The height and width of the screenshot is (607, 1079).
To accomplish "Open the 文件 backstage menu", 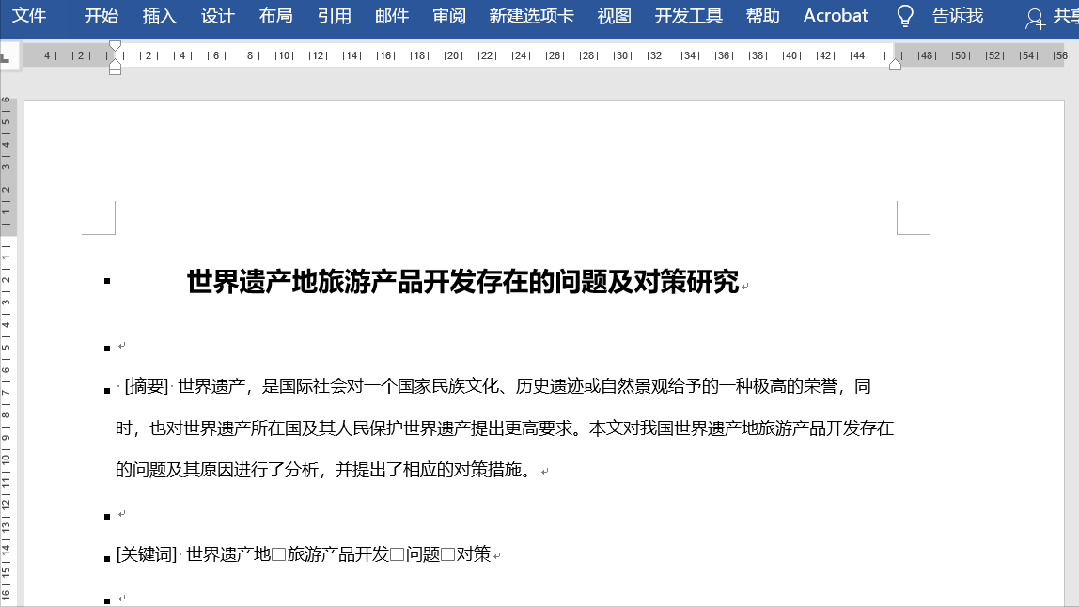I will [28, 15].
